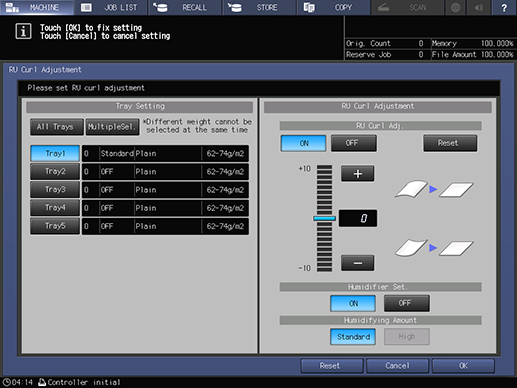Switch to the COPY tab
Viewport: 517px width, 388px height.
pyautogui.click(x=334, y=7)
